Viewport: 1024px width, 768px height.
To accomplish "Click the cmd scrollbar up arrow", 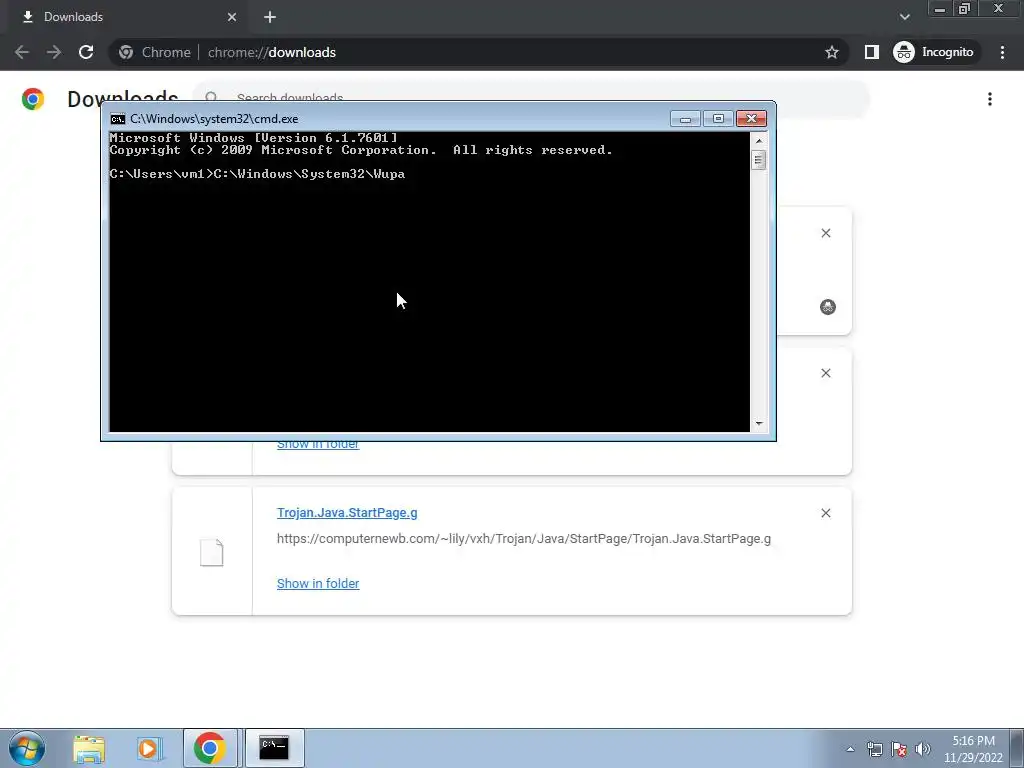I will coord(759,140).
